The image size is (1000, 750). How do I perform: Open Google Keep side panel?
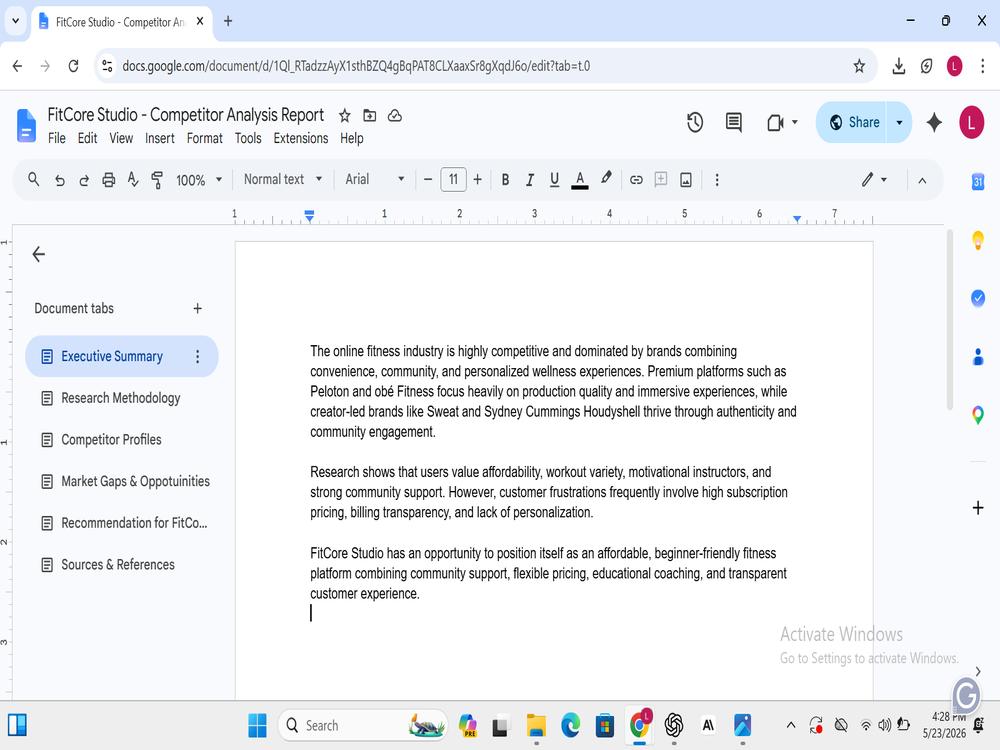click(x=978, y=240)
